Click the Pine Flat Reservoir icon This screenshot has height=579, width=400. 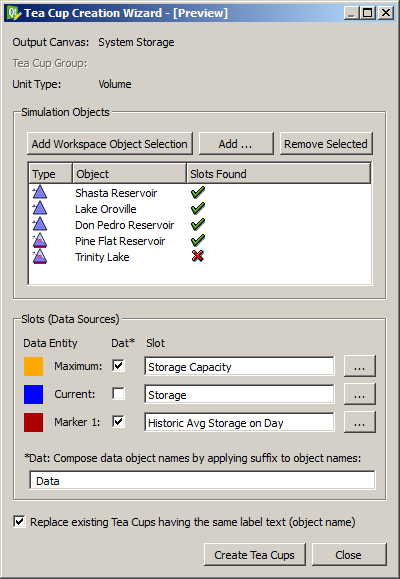click(40, 241)
